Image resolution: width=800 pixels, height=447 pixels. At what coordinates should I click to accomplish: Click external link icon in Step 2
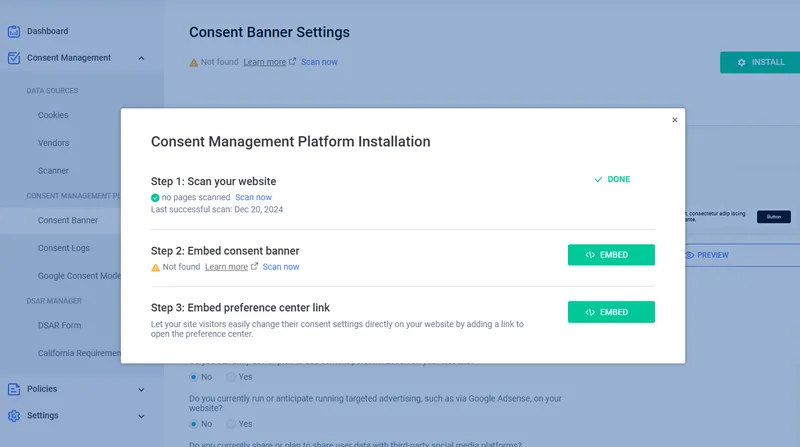tap(254, 266)
